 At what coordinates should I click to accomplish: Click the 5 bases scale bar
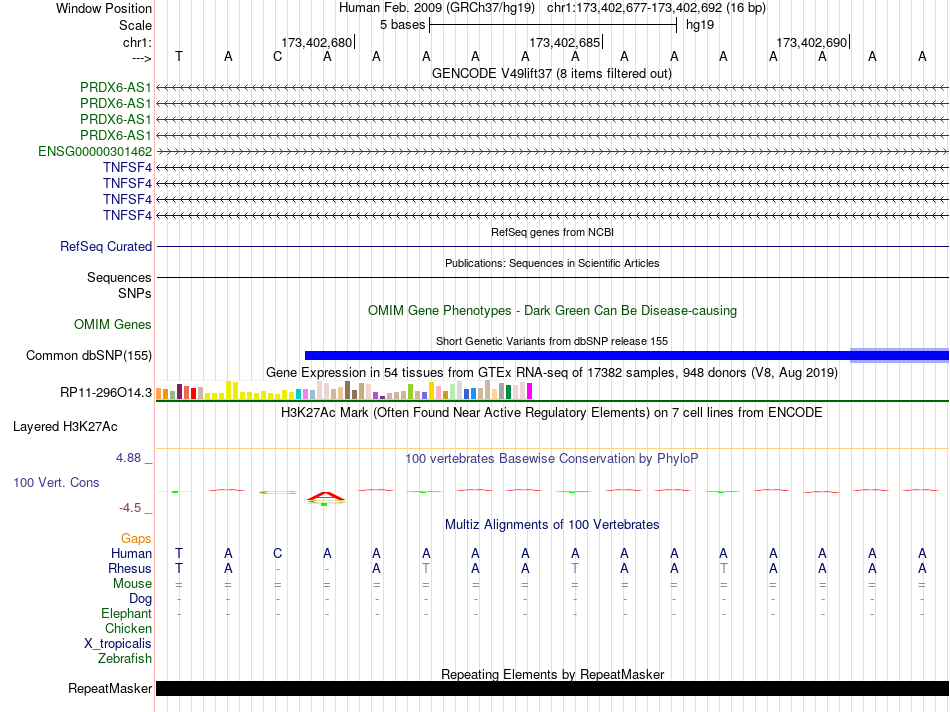[x=553, y=25]
